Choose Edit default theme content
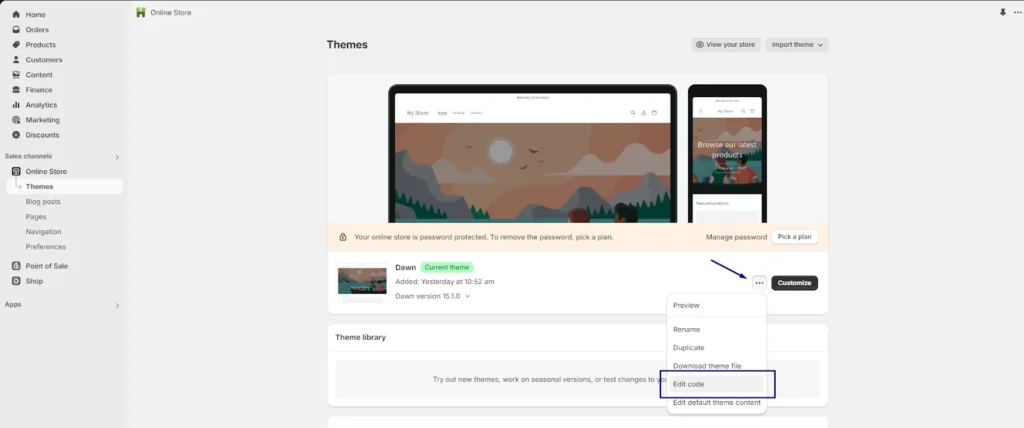 pyautogui.click(x=716, y=403)
